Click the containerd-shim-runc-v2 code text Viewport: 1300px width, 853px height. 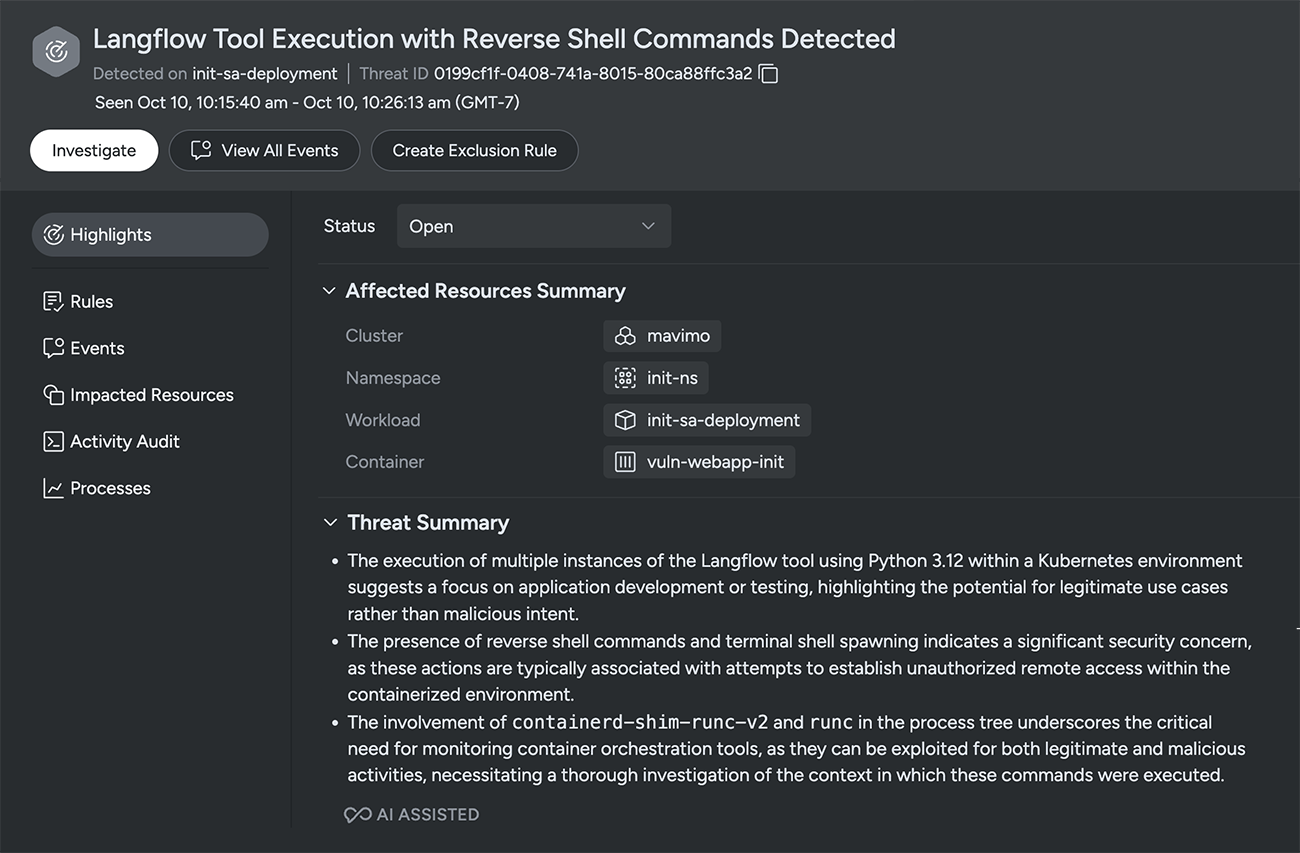pos(640,722)
